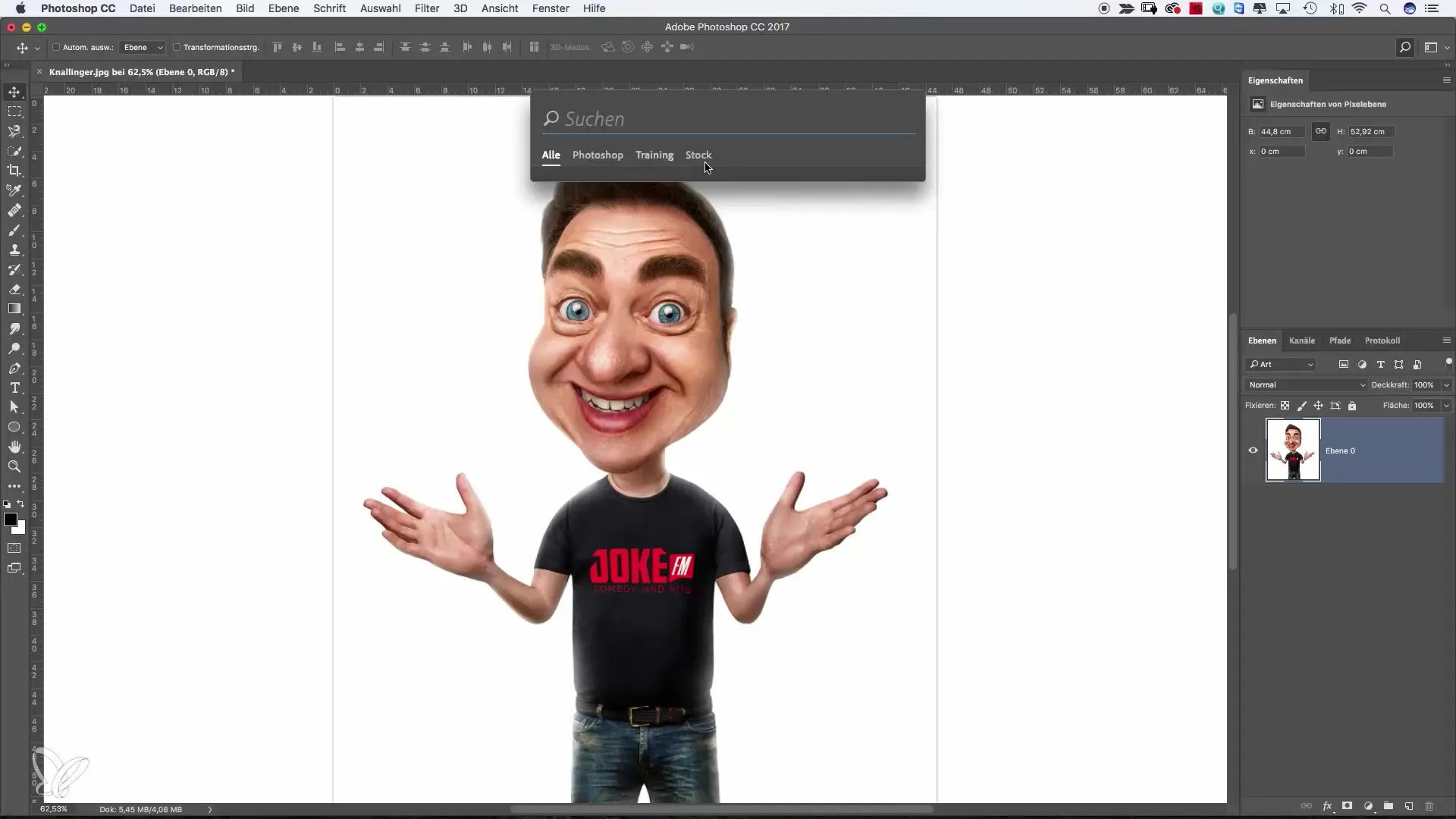Swap foreground and background colors

[x=21, y=504]
